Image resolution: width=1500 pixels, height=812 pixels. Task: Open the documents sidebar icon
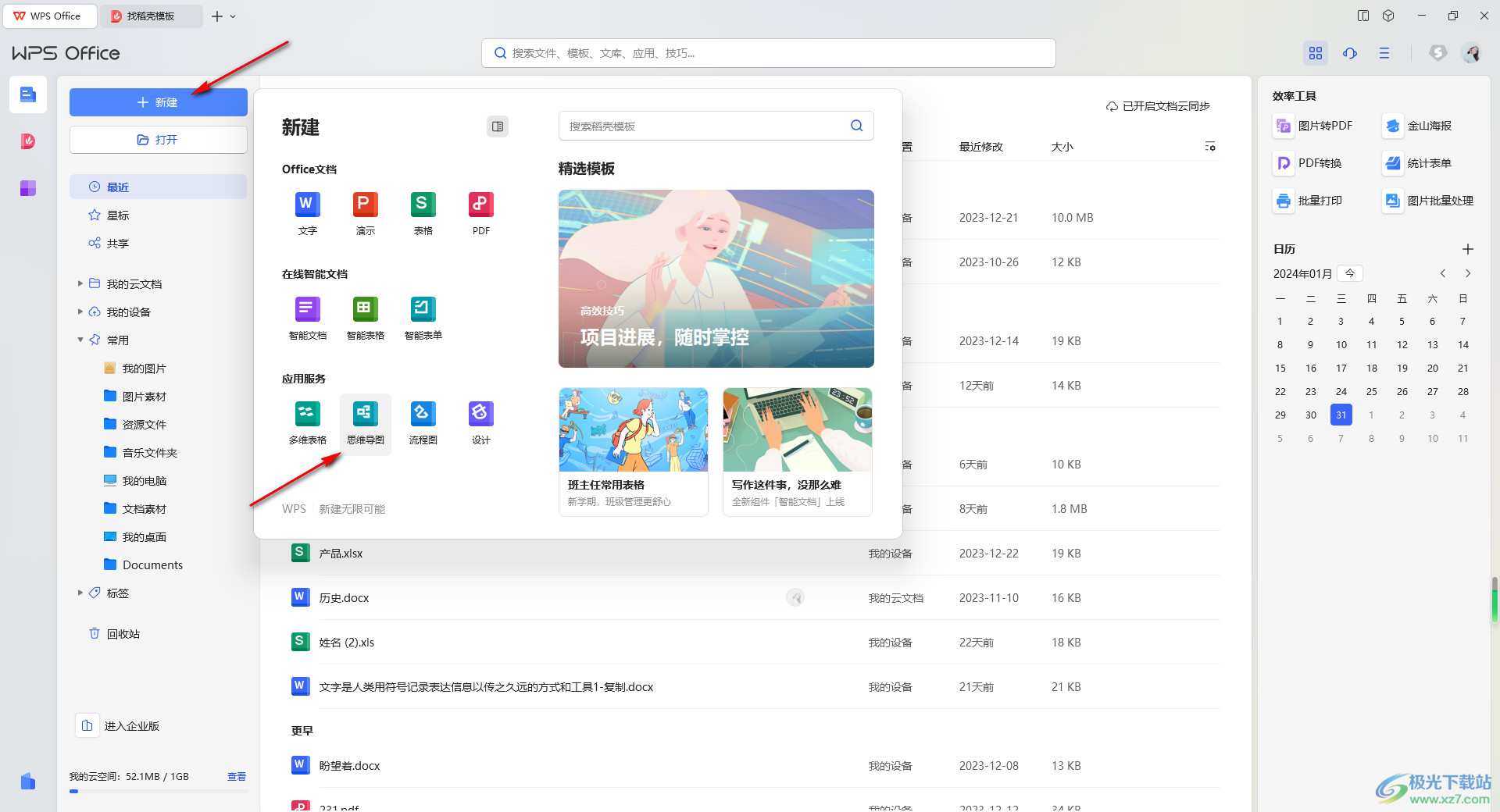(28, 94)
